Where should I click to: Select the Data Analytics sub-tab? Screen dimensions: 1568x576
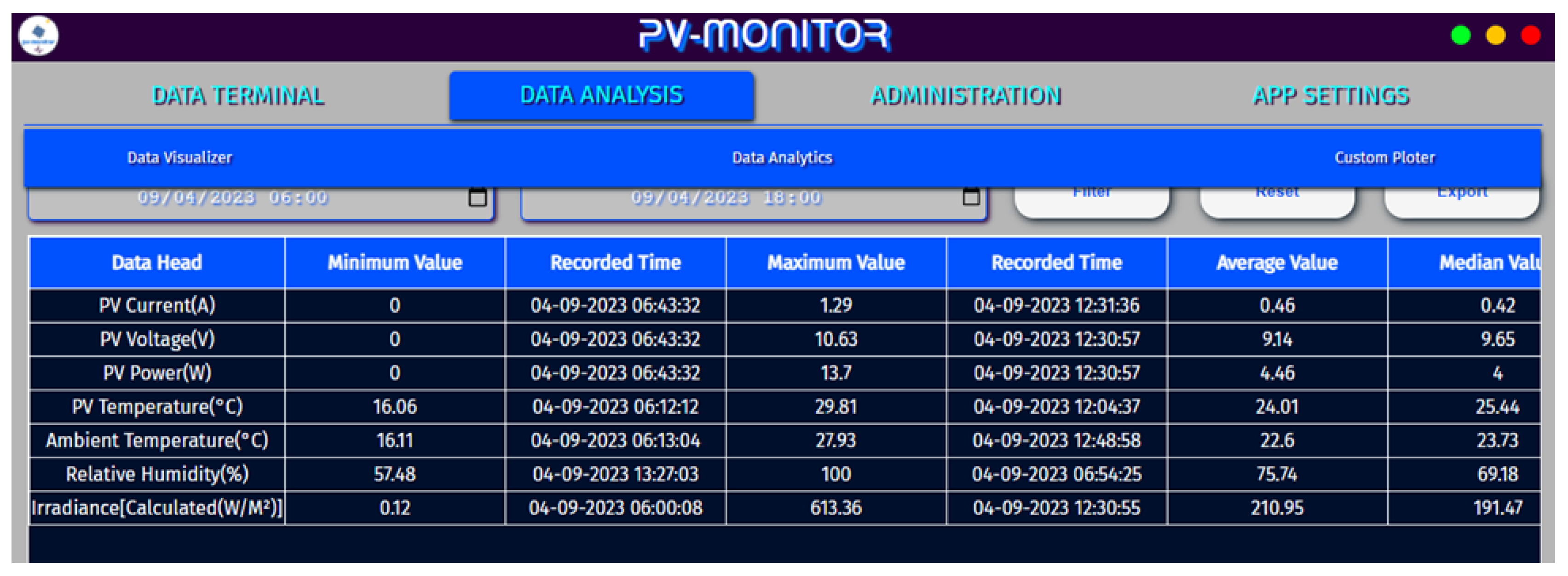coord(782,158)
